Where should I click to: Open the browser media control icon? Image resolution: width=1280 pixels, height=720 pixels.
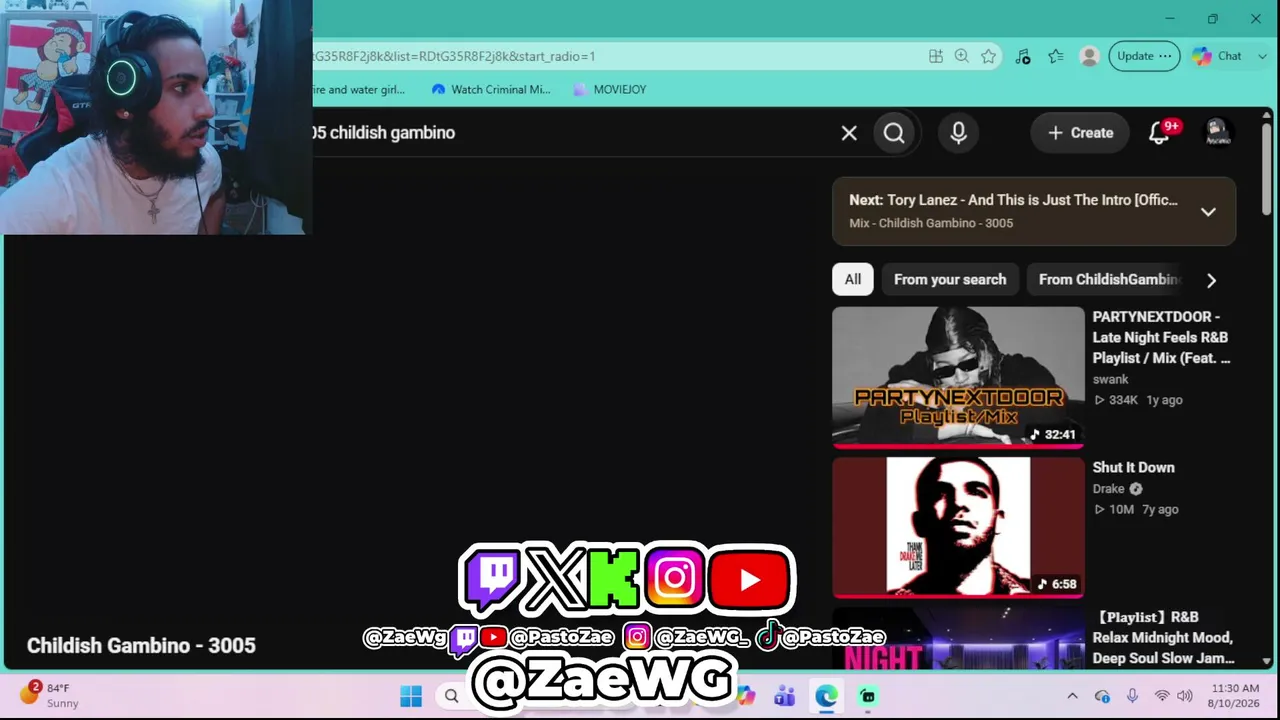pos(1023,56)
